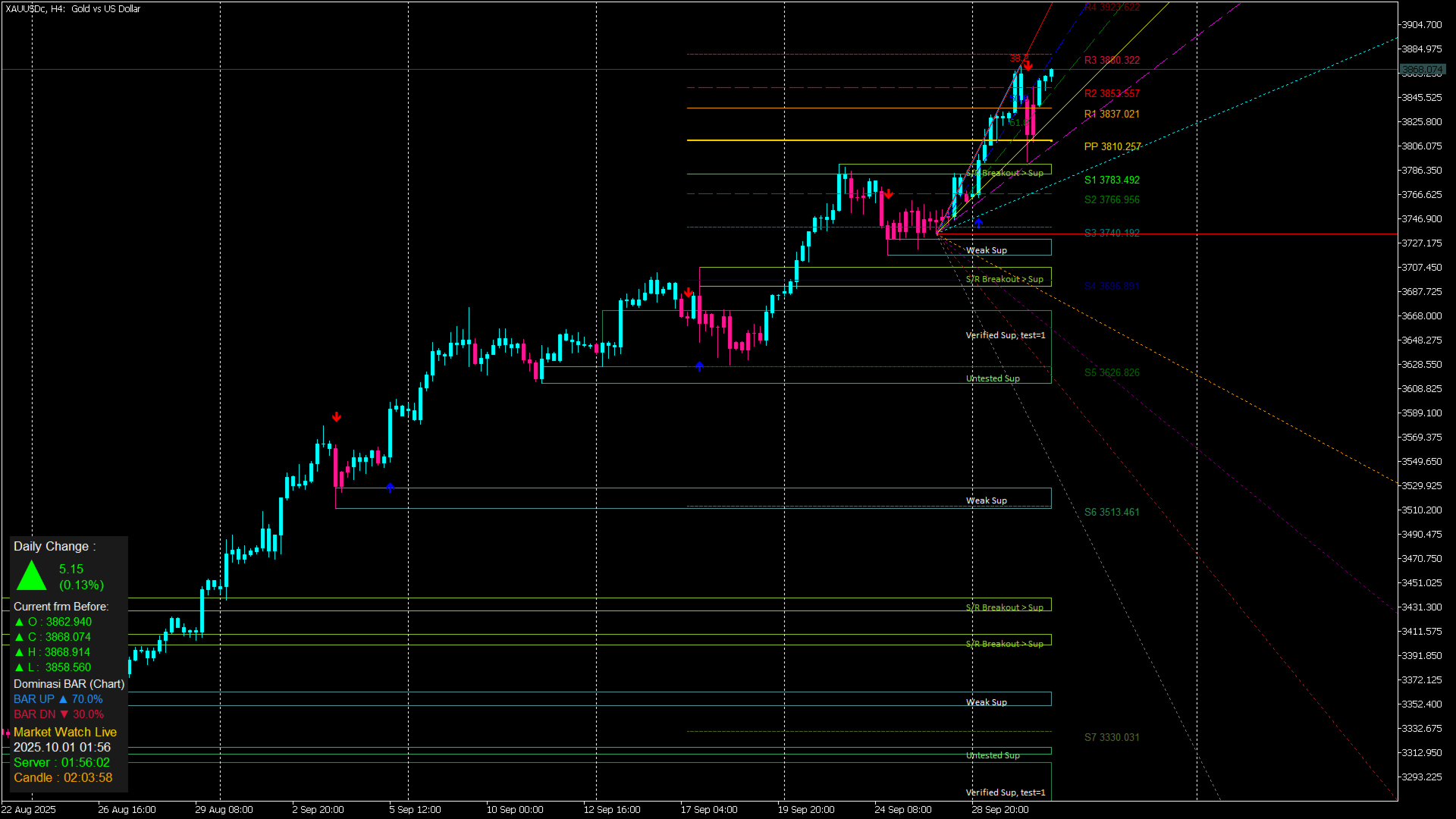Click the red sell arrow near 24 Sep candles
The image size is (1456, 819).
tap(888, 194)
